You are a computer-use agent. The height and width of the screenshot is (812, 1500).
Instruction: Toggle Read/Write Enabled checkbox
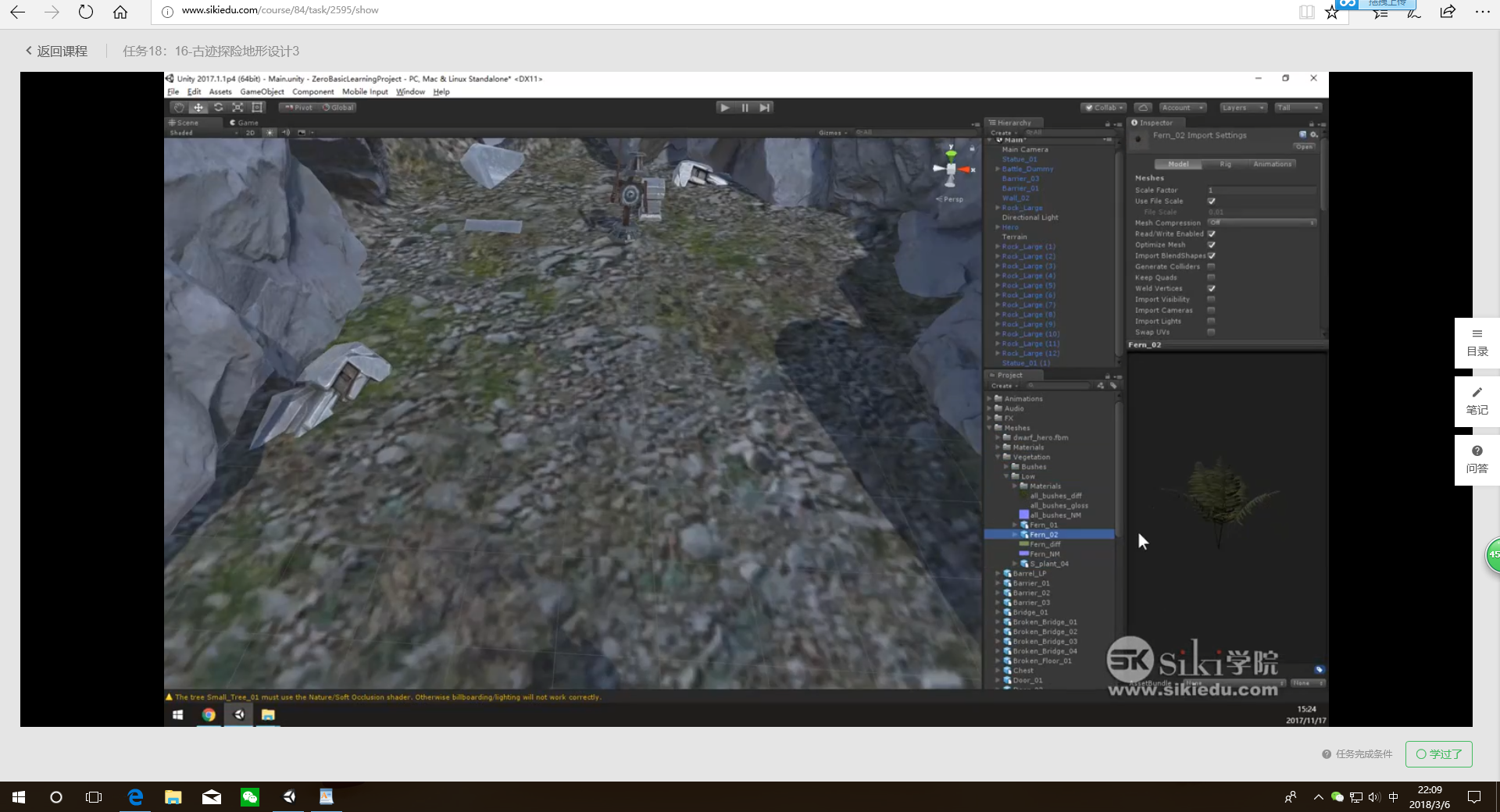pos(1211,234)
